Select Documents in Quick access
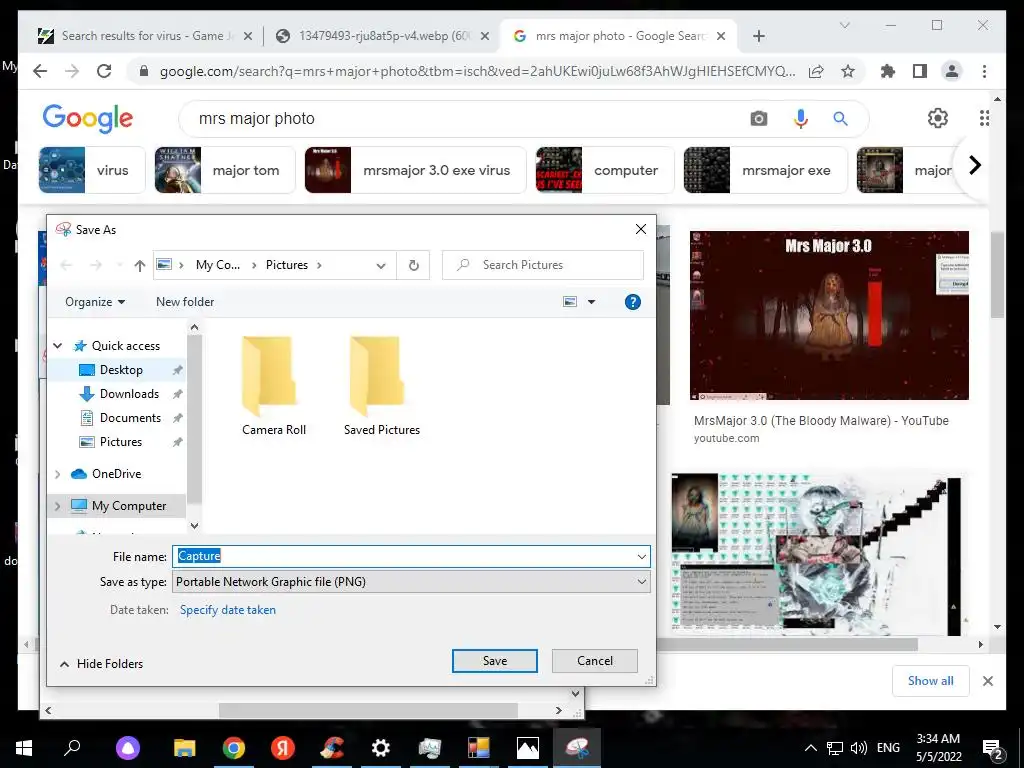This screenshot has height=768, width=1024. [130, 418]
